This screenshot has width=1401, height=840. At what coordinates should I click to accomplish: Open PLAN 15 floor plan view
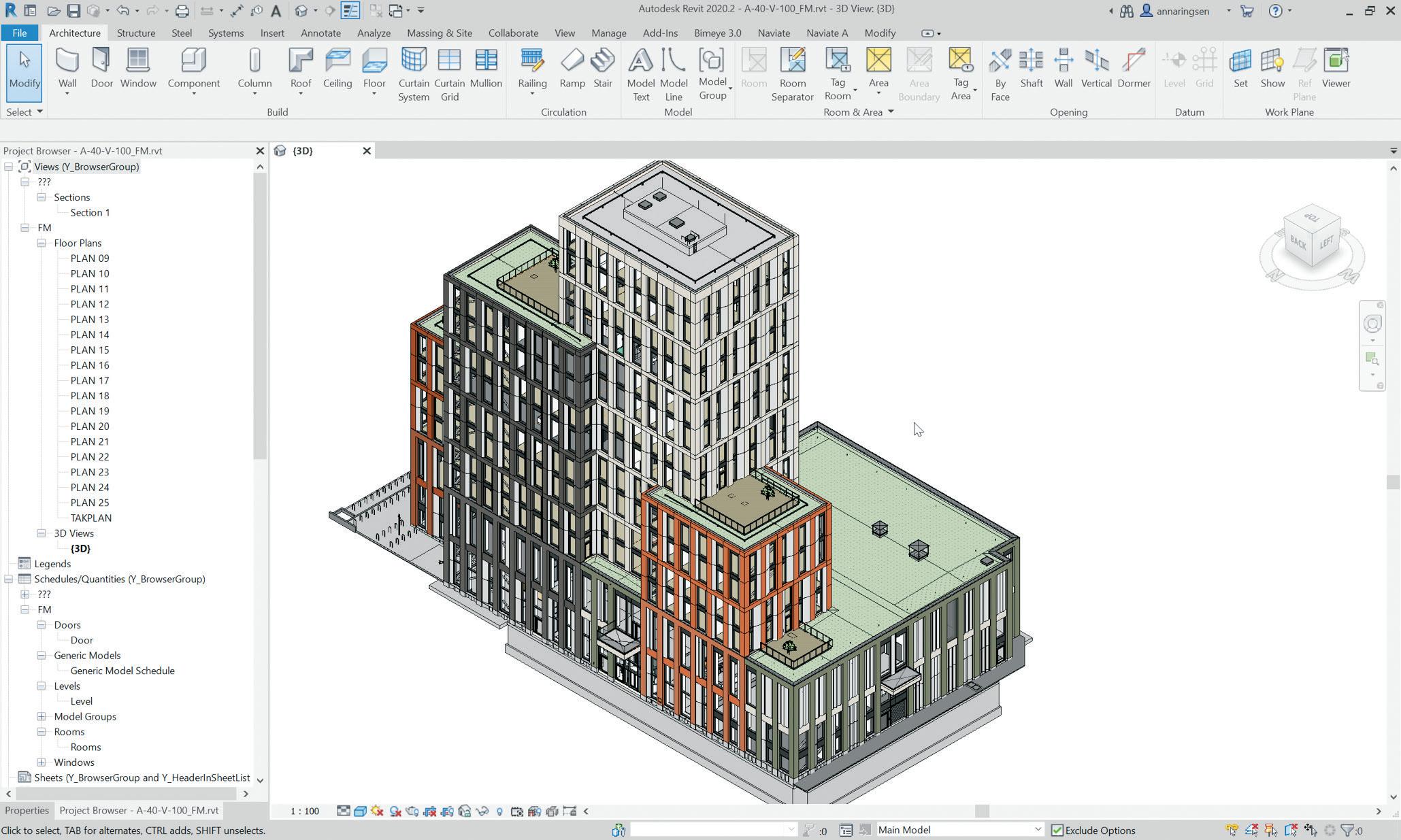pyautogui.click(x=89, y=350)
